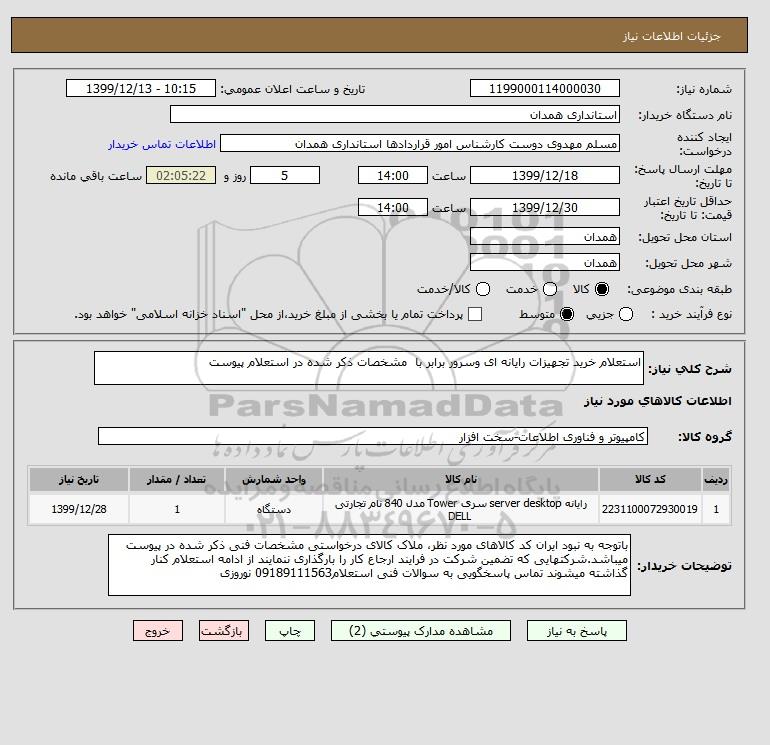The image size is (770, 745).
Task: Click the announcement date field 1399/12/13 - 10:15
Action: click(141, 88)
